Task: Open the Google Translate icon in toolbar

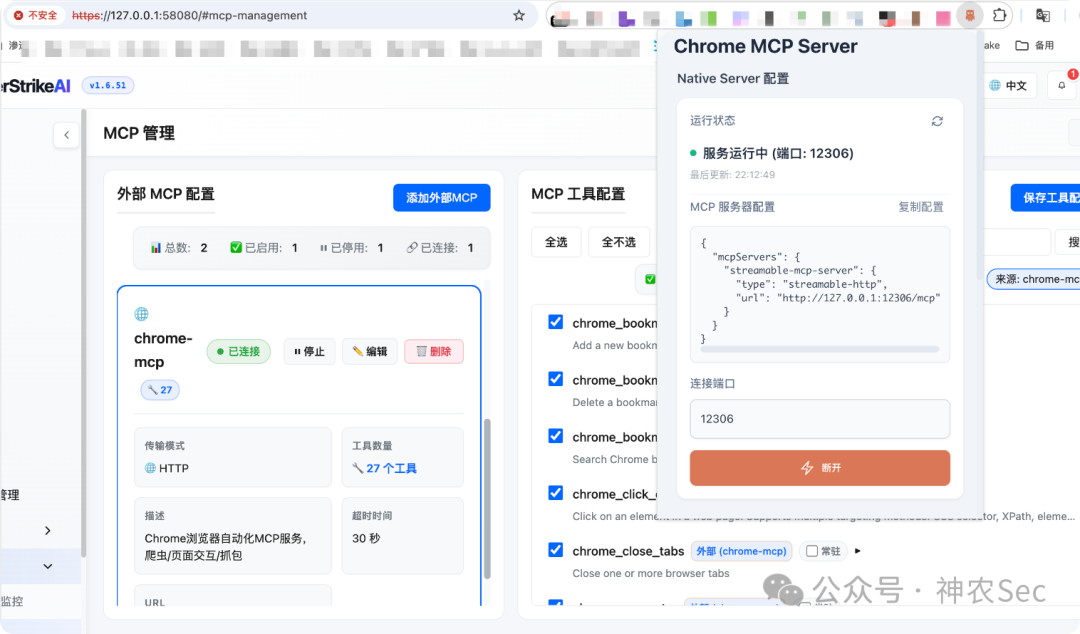Action: [1043, 15]
